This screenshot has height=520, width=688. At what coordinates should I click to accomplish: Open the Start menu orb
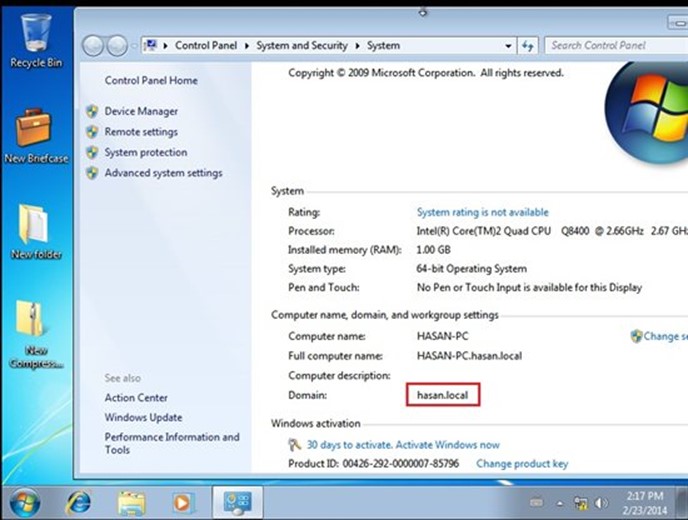tap(25, 503)
